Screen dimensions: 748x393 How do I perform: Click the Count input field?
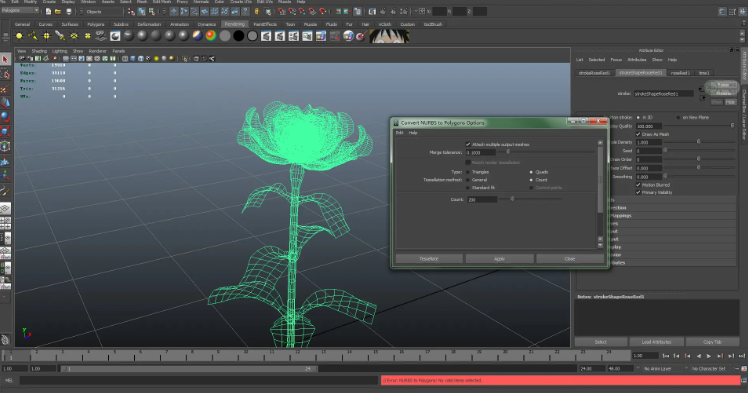click(x=482, y=199)
